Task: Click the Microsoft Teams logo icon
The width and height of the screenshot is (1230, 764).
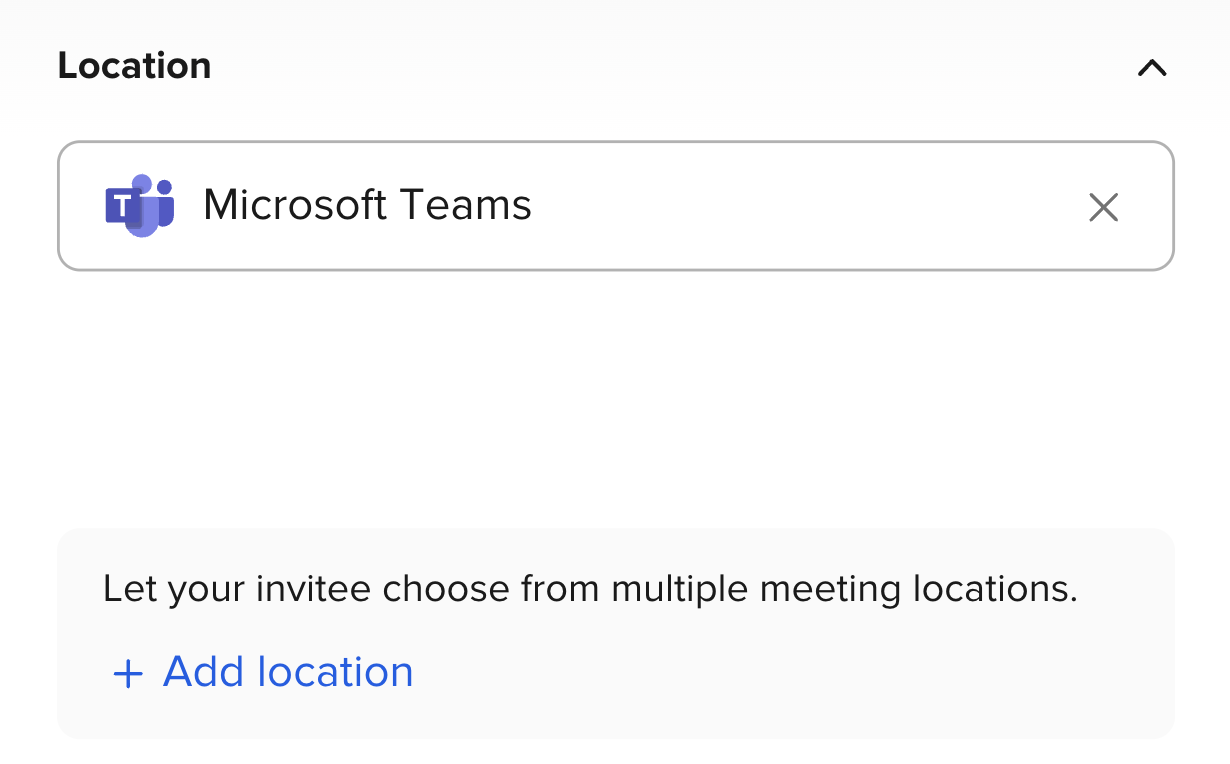Action: click(140, 206)
